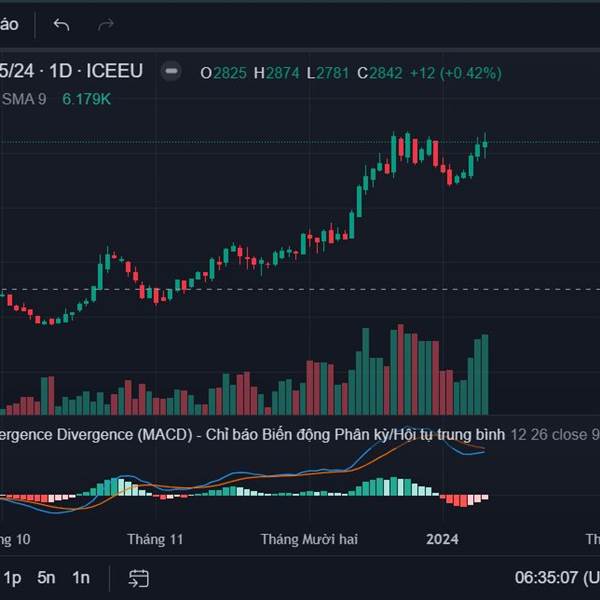Click the undo arrow in top toolbar

pos(62,25)
